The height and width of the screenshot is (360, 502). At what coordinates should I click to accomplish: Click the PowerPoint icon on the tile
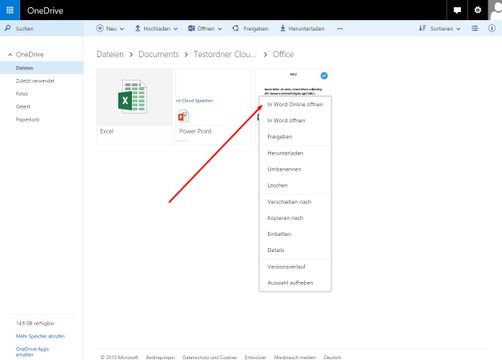183,116
